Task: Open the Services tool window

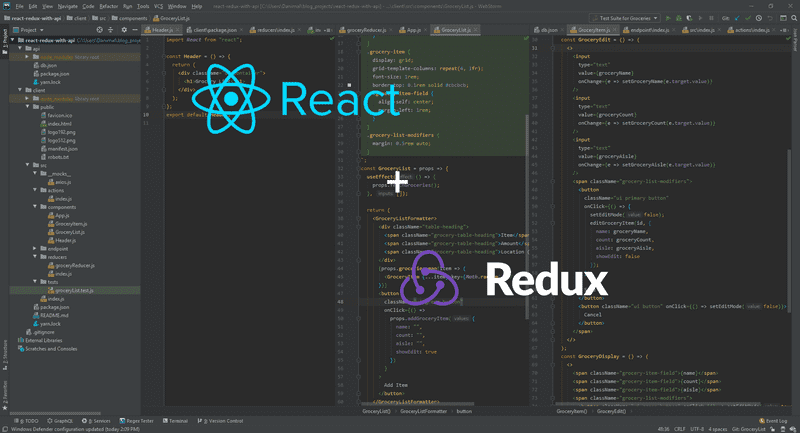Action: pos(96,421)
